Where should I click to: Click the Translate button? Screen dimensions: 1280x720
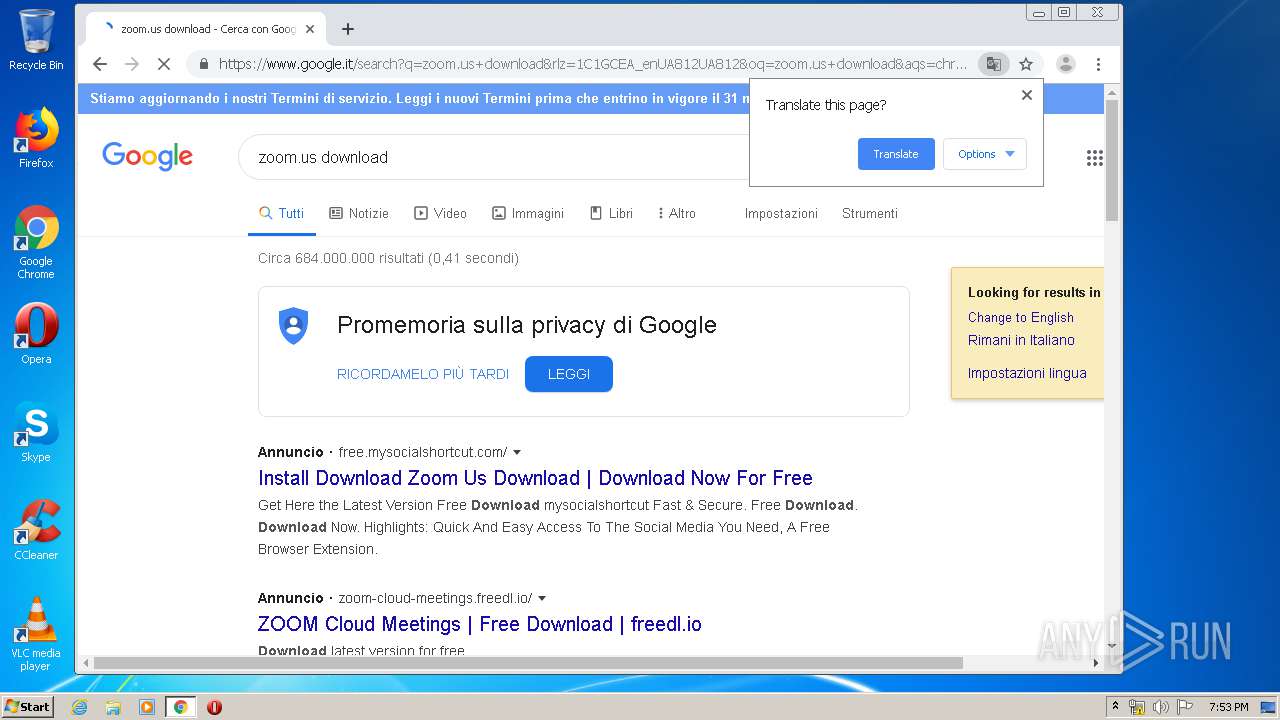click(x=896, y=154)
